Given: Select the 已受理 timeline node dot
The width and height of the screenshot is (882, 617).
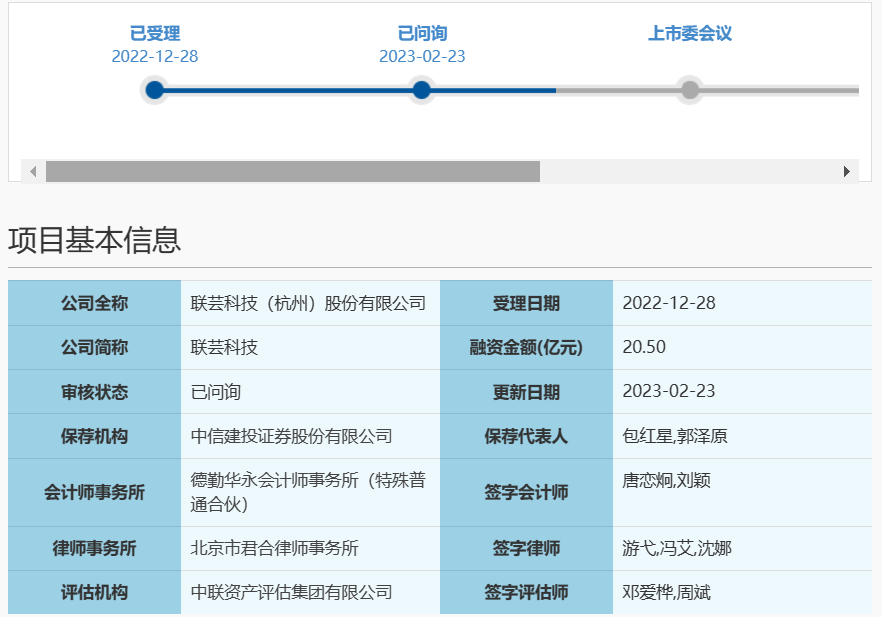Looking at the screenshot, I should click(x=154, y=90).
